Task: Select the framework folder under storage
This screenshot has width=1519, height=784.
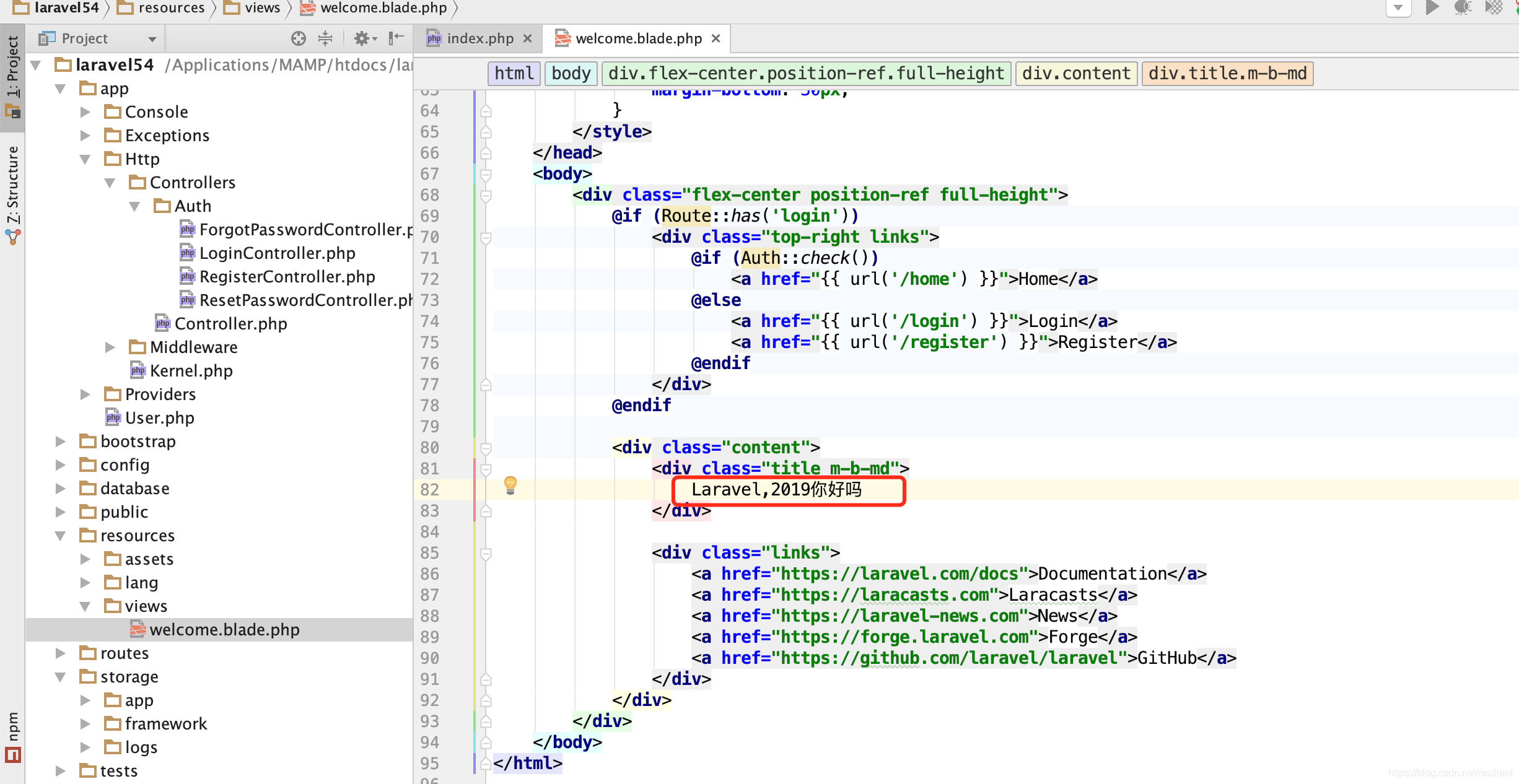Action: (x=156, y=724)
